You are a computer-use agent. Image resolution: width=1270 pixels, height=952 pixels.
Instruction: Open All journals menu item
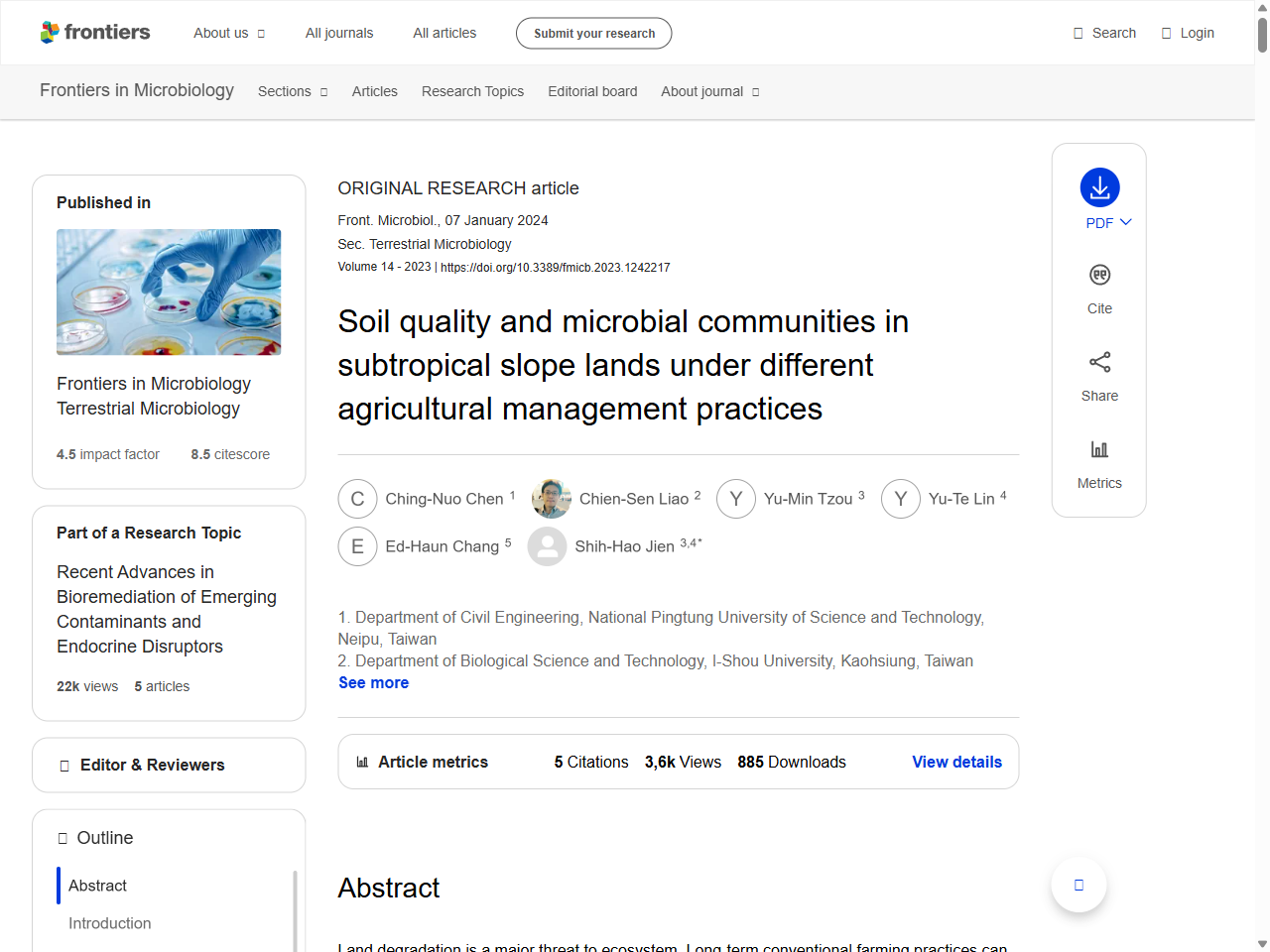coord(339,33)
